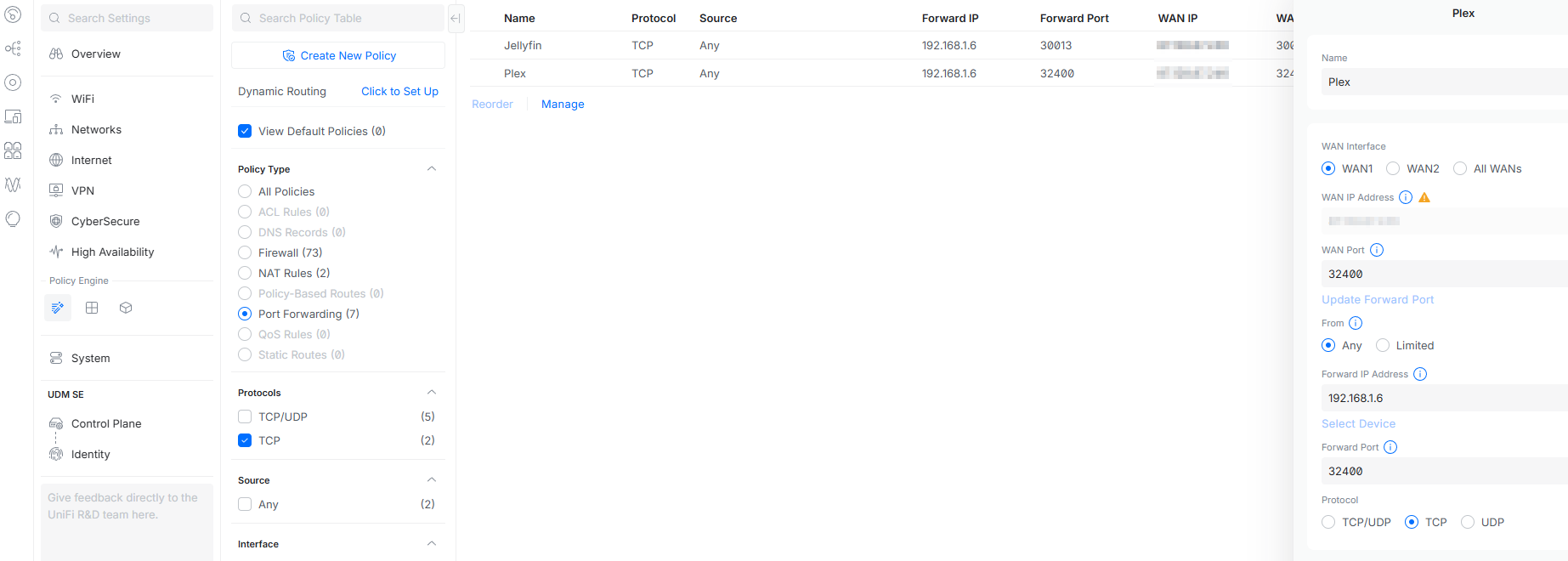
Task: Open the Topology icon in left rail
Action: [x=13, y=48]
